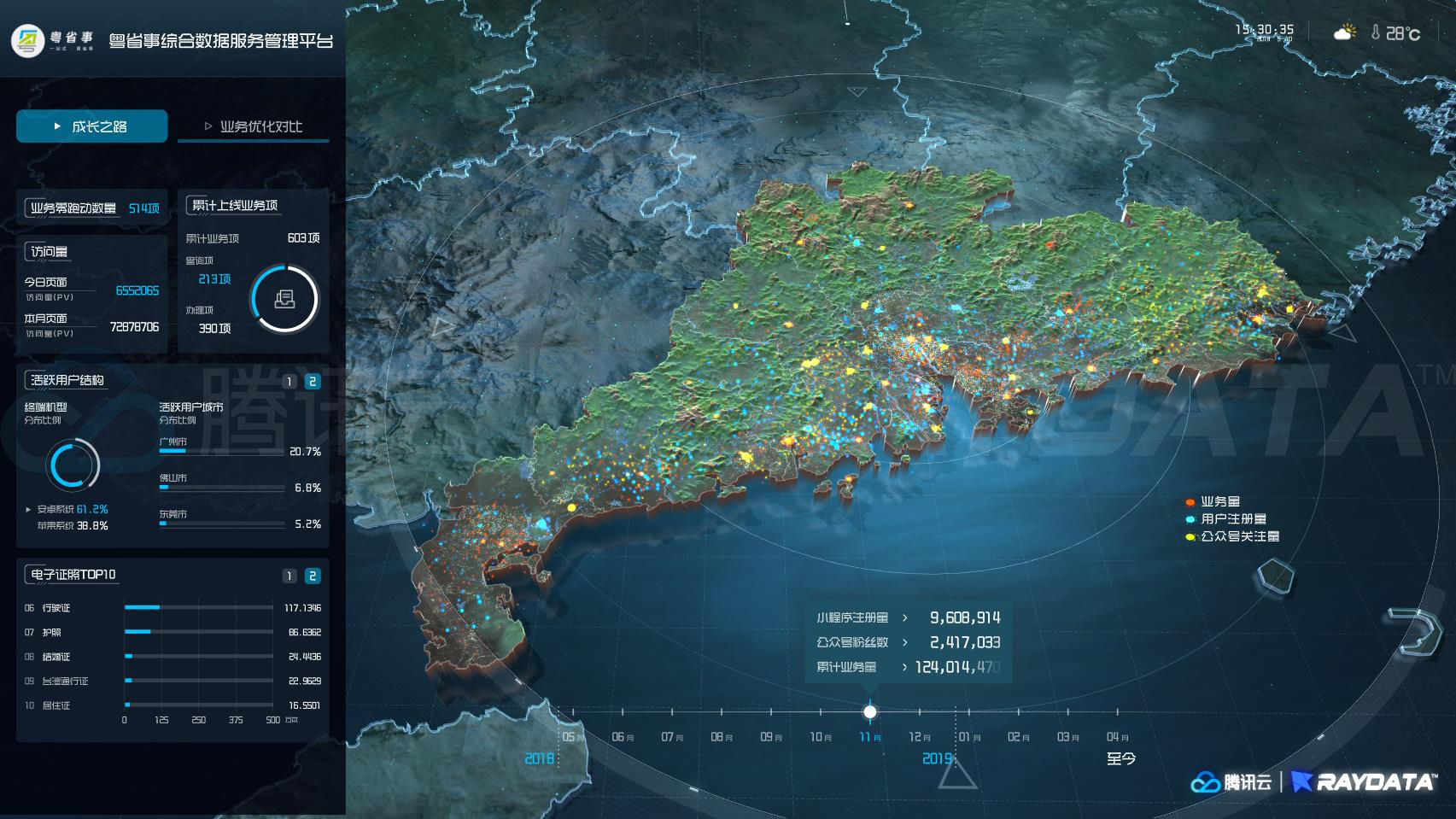The height and width of the screenshot is (819, 1456).
Task: Click the 广州市 percentage bar
Action: coord(221,451)
